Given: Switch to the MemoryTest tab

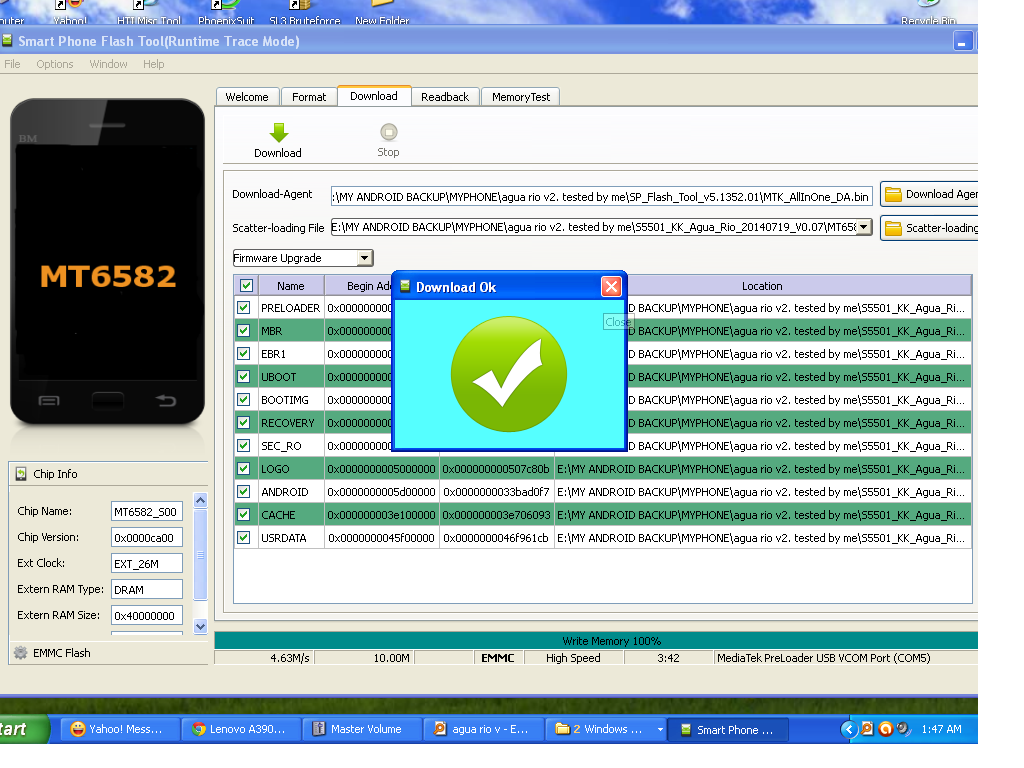Looking at the screenshot, I should [520, 97].
